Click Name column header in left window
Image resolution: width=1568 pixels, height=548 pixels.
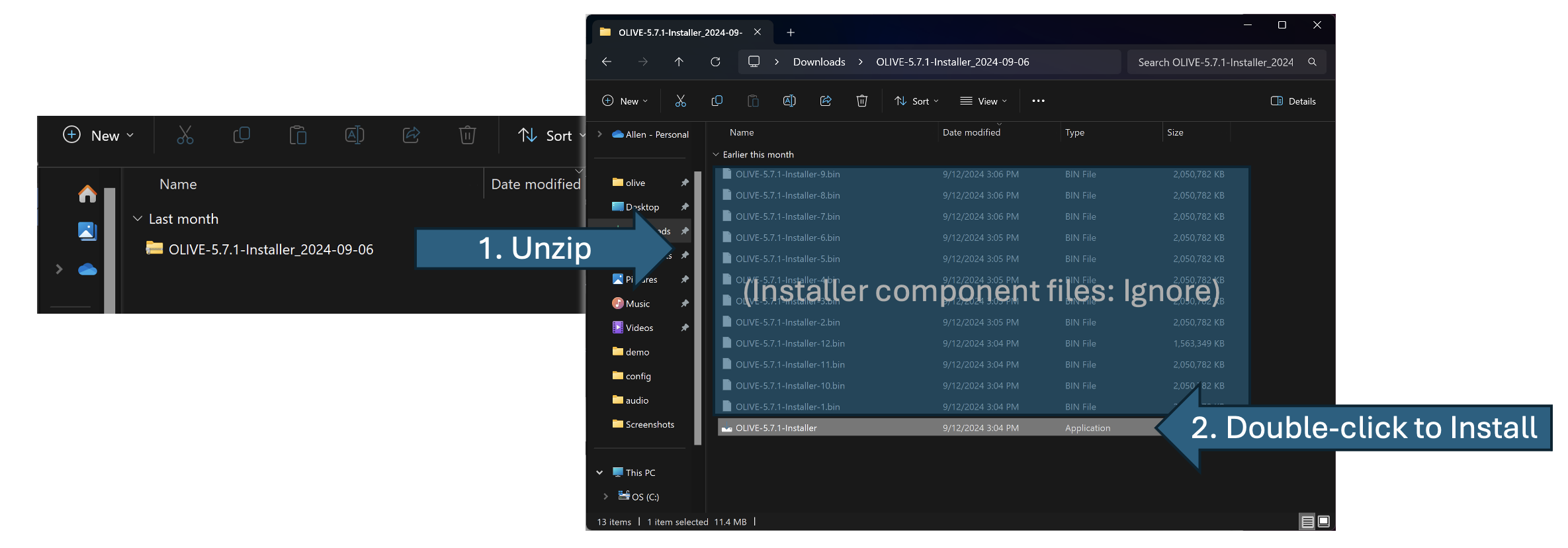coord(178,184)
